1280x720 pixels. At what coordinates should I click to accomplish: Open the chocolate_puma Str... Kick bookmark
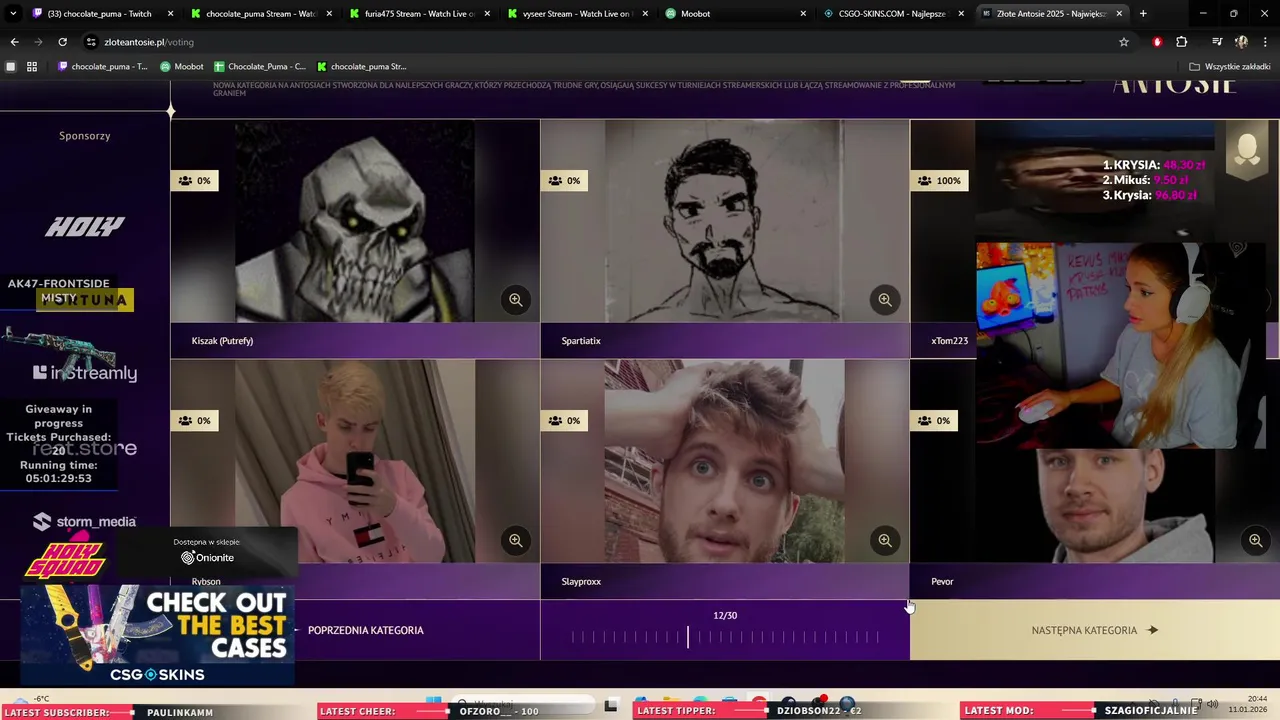point(361,67)
